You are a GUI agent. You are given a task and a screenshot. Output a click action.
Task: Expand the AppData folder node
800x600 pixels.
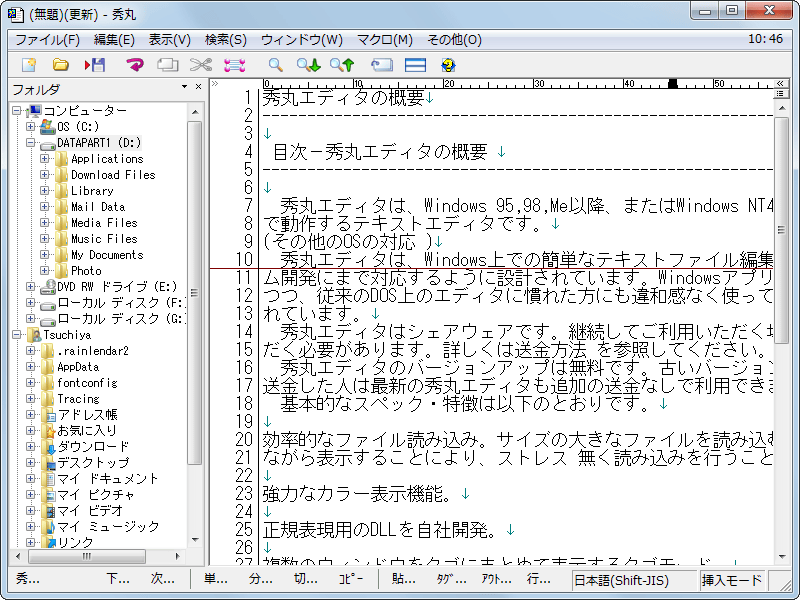[31, 366]
